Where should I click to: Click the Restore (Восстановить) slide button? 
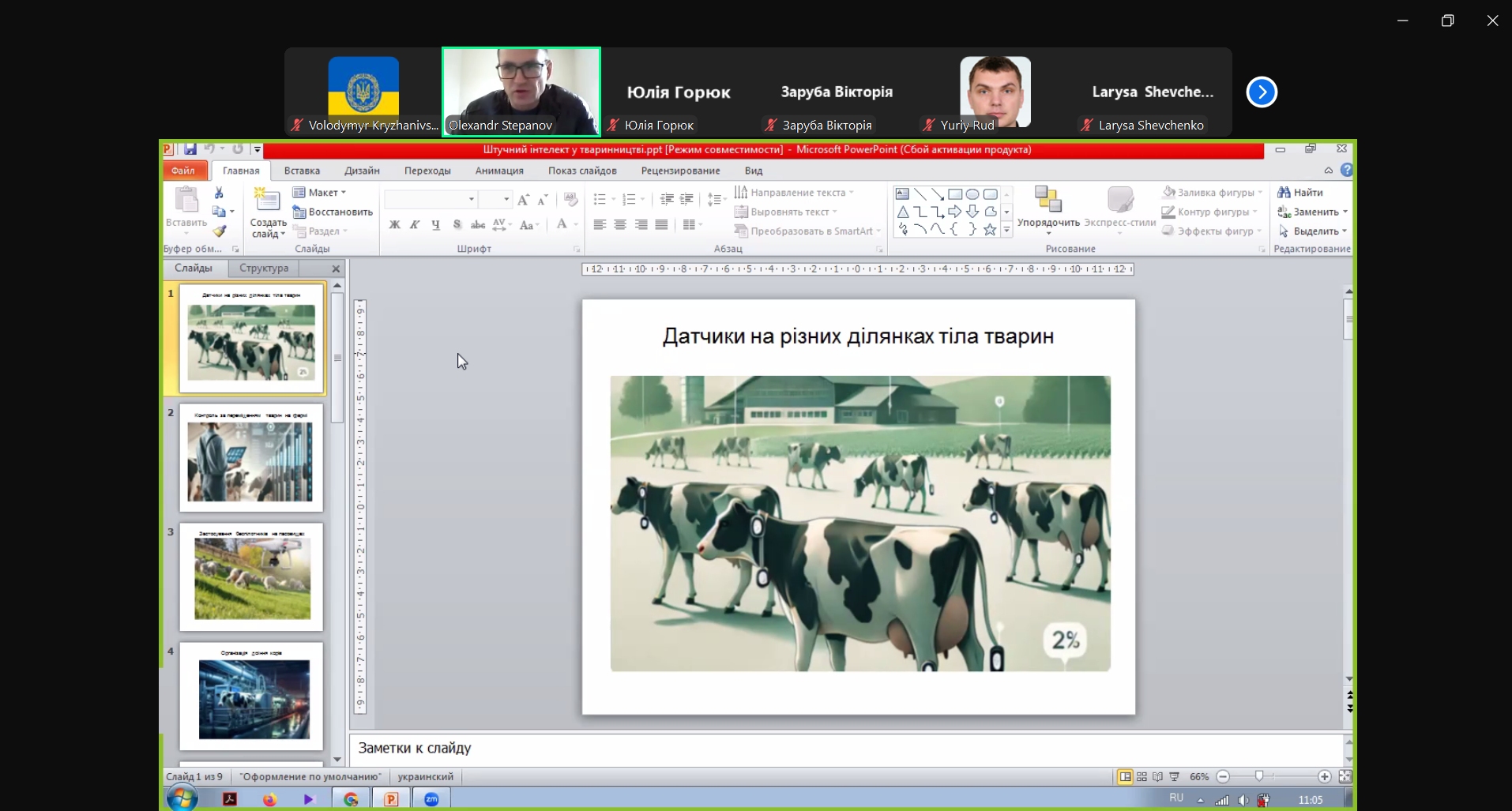[333, 212]
